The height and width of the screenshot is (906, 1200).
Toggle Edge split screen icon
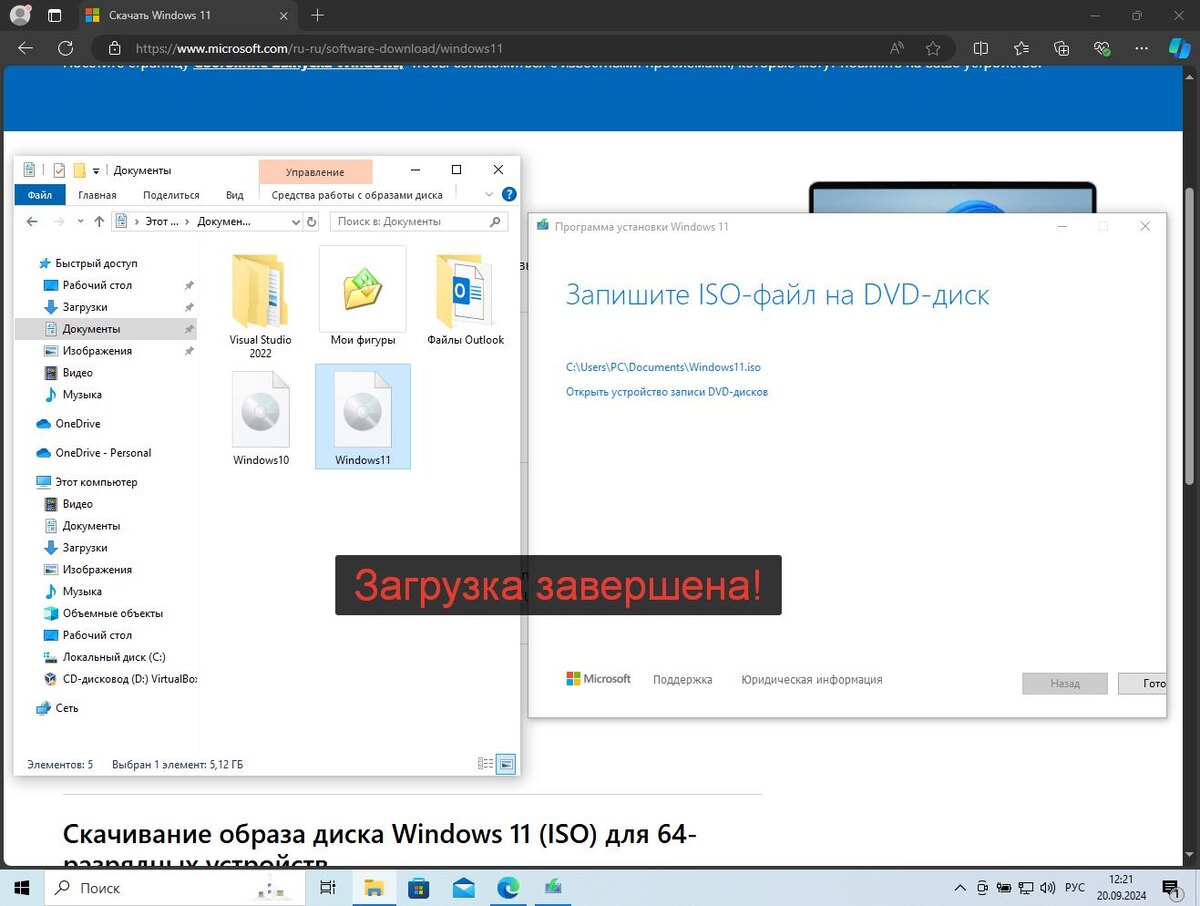(981, 48)
